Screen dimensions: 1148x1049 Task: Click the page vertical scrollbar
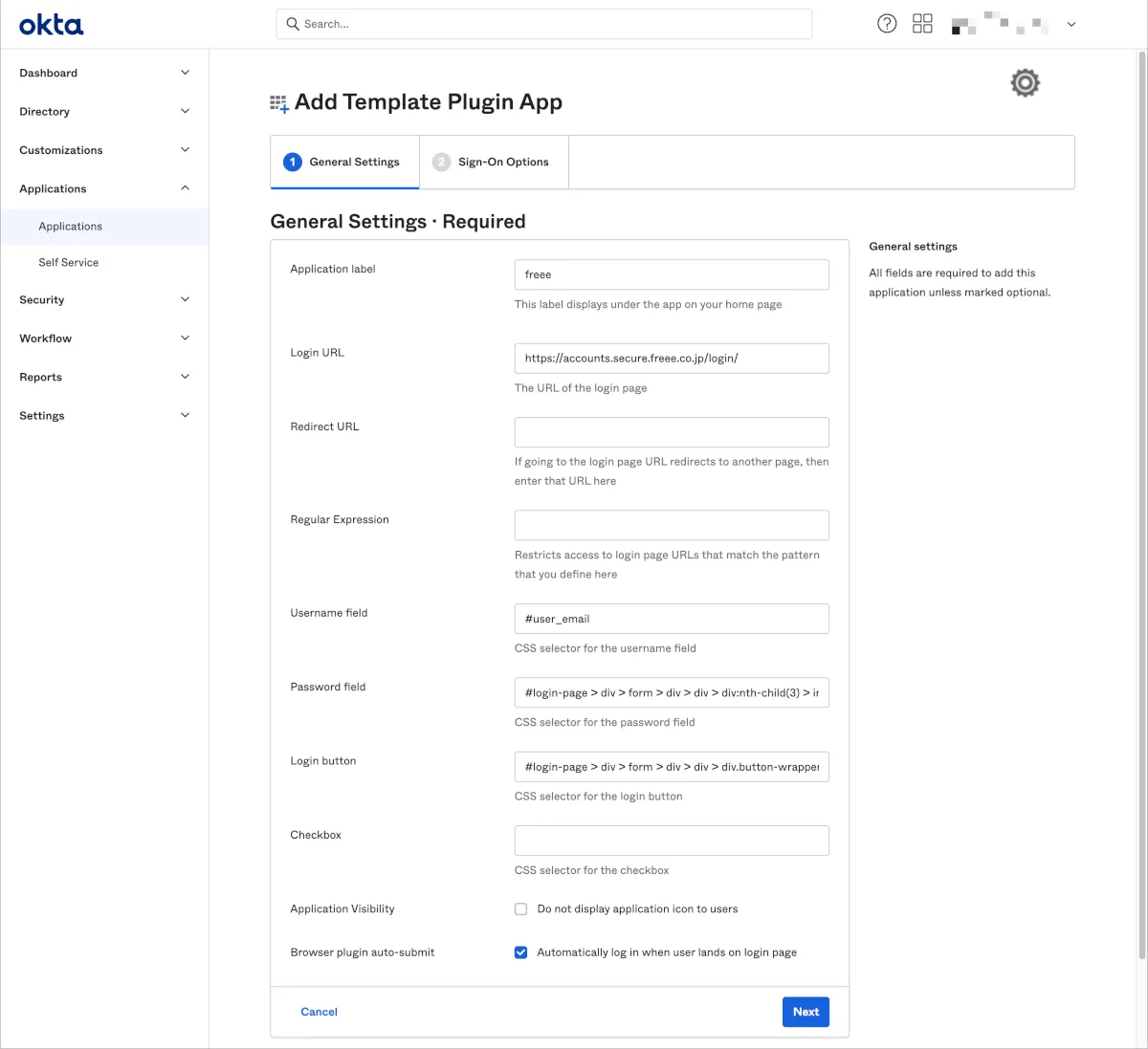[1141, 478]
